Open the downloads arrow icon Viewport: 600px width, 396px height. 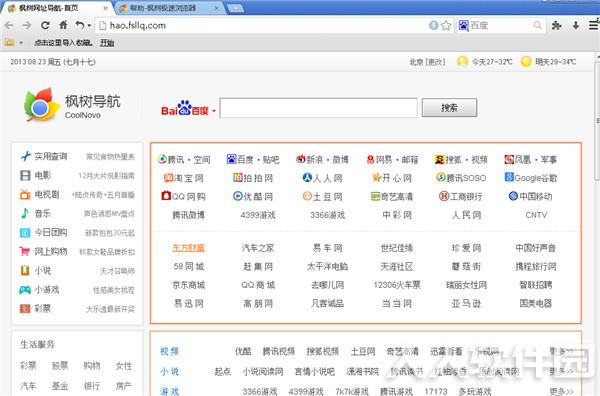click(576, 25)
